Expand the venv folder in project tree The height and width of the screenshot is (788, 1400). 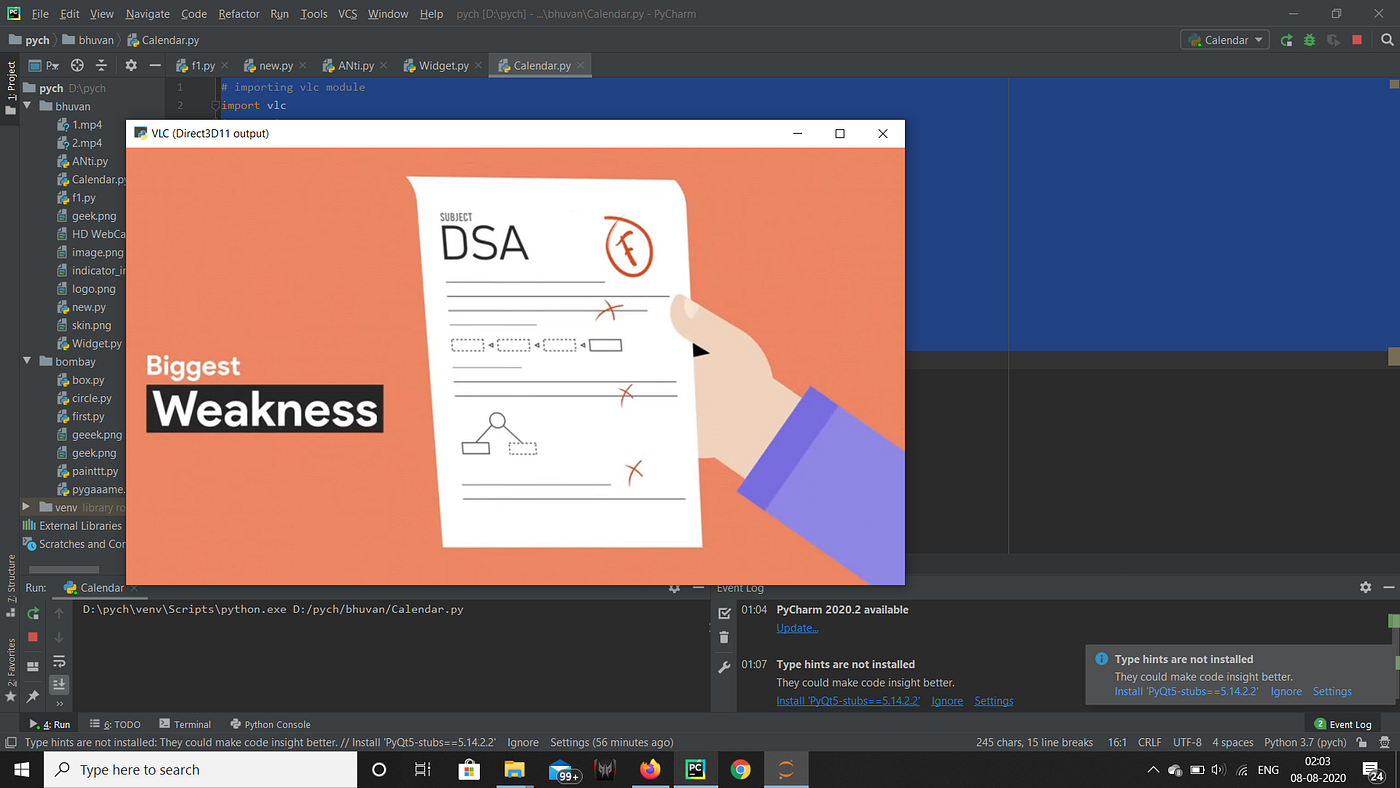click(27, 507)
